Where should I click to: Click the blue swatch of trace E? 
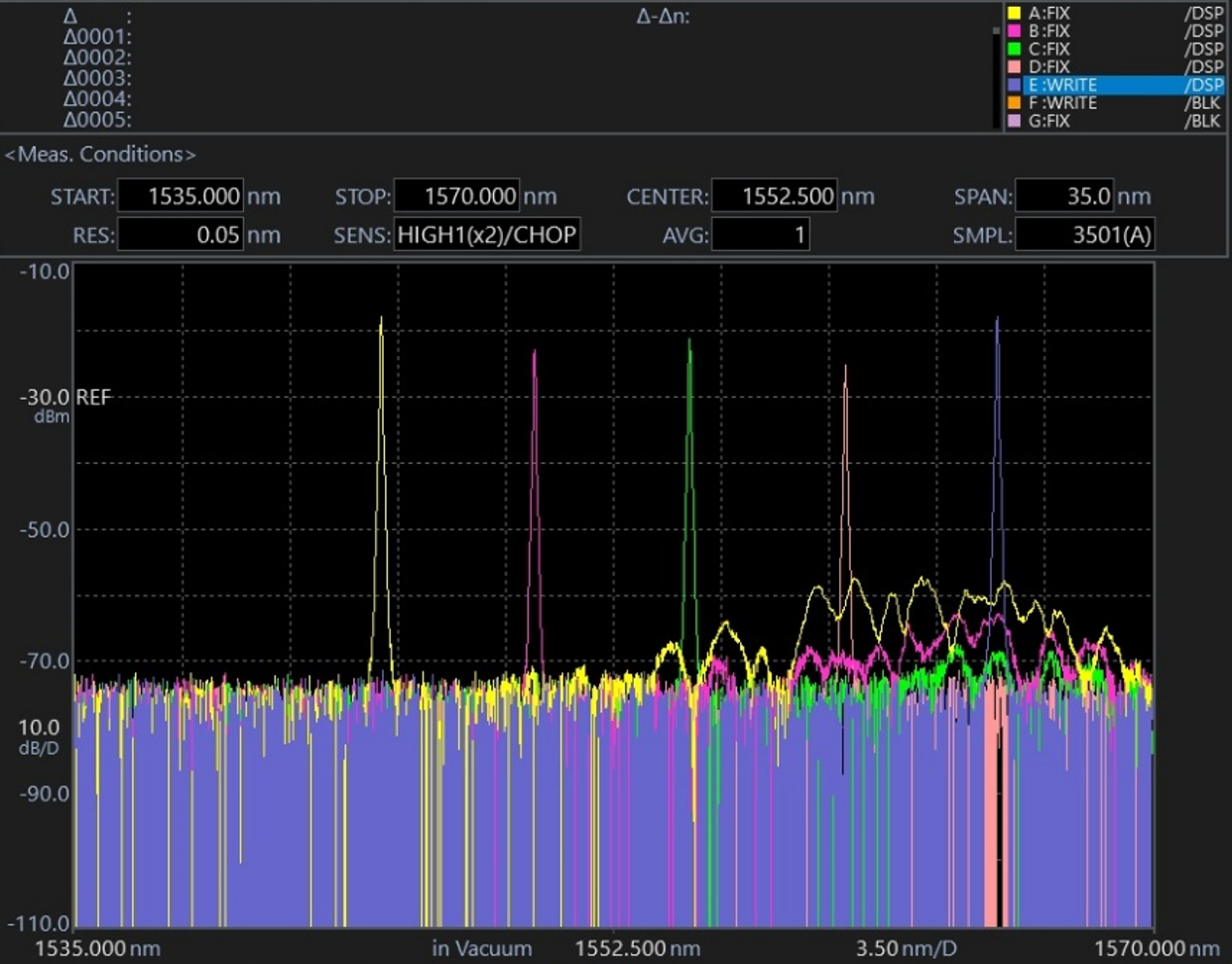1014,85
